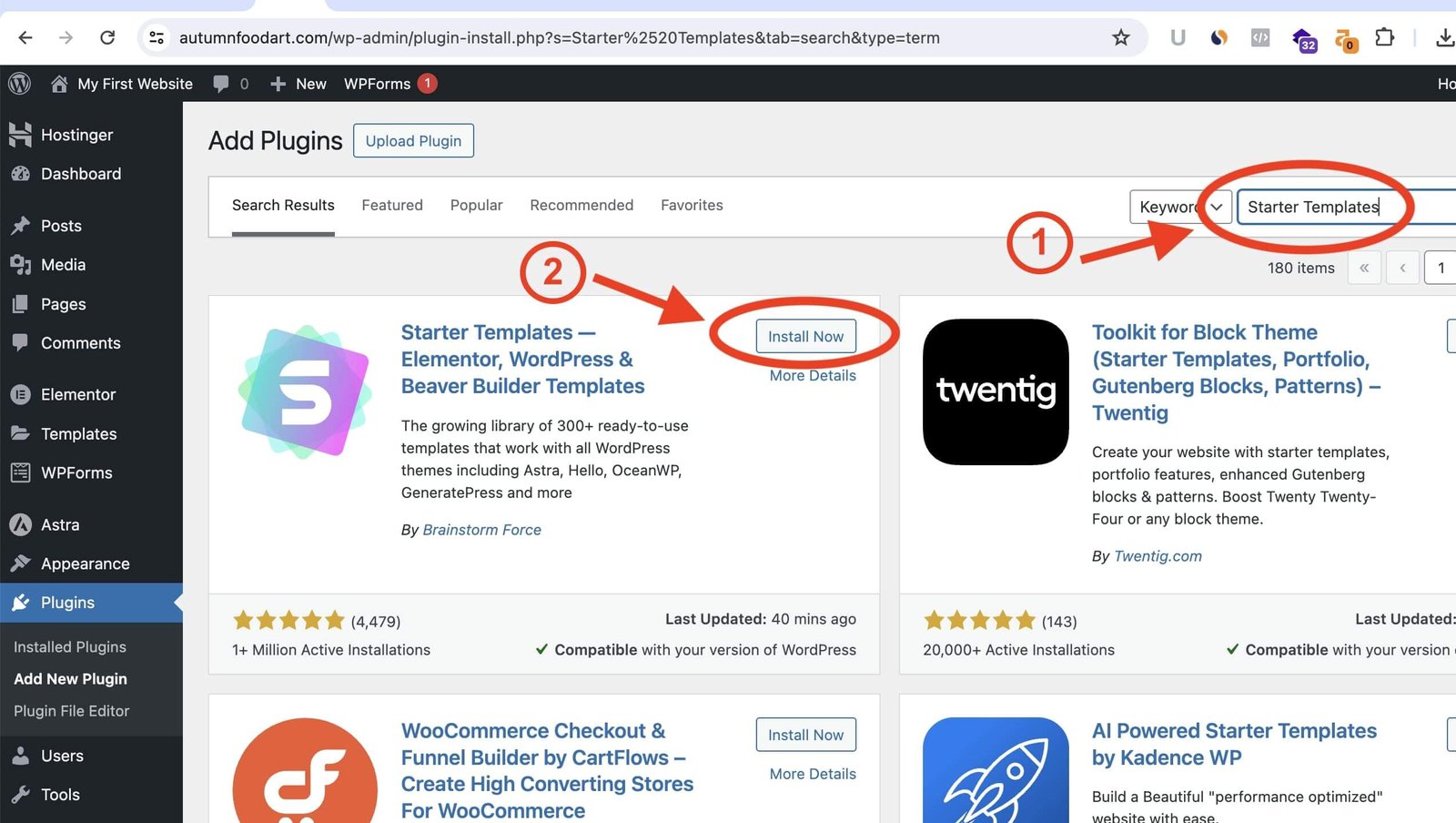
Task: Open the browser extensions puzzle icon
Action: (x=1384, y=37)
